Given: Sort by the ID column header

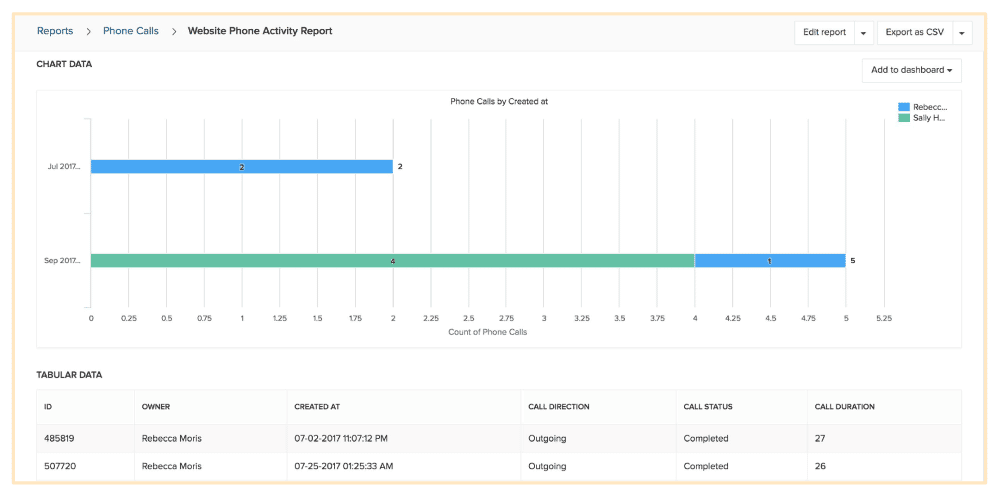Looking at the screenshot, I should tap(48, 407).
